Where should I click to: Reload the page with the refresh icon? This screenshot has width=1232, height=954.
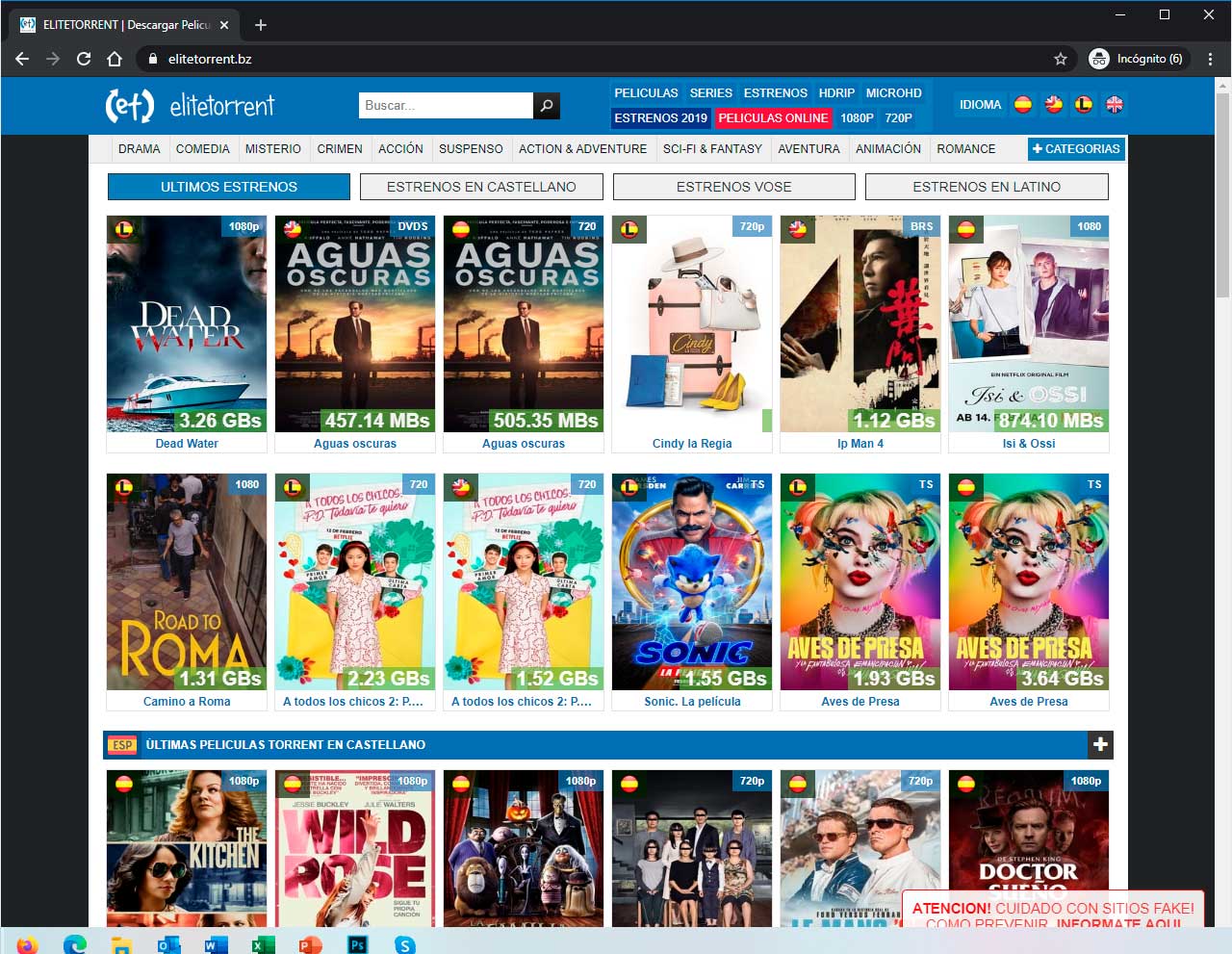click(84, 59)
